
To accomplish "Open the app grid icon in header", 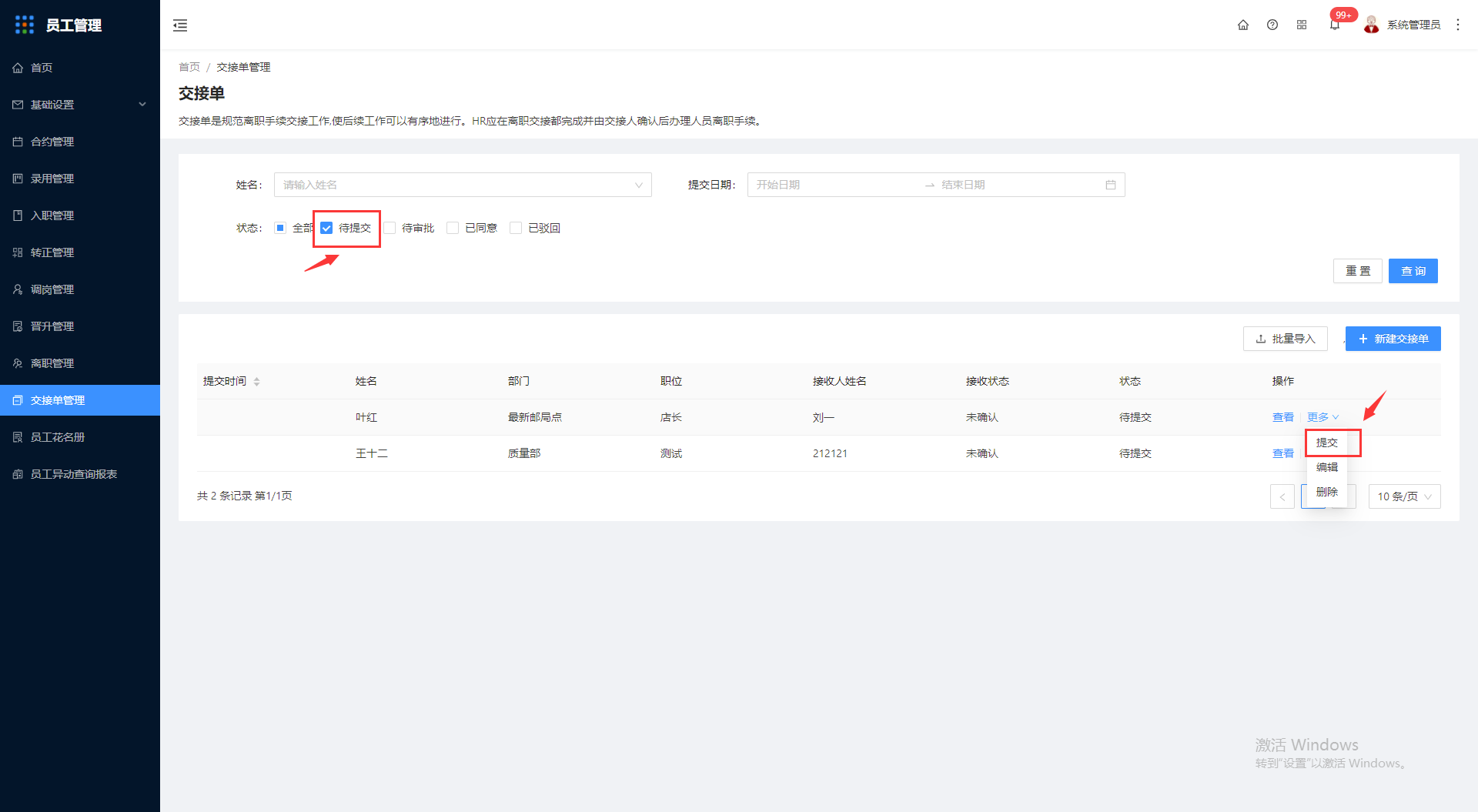I will coord(1302,25).
